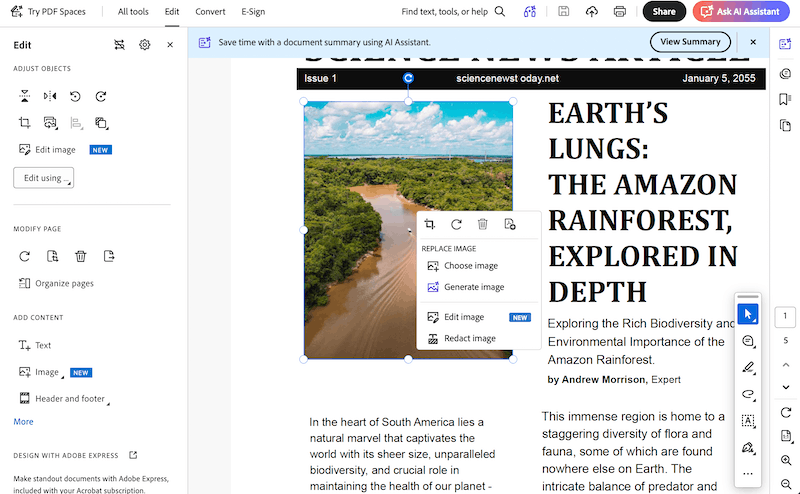Click the insert page icon under Modify Page
This screenshot has width=800, height=494.
(x=53, y=256)
